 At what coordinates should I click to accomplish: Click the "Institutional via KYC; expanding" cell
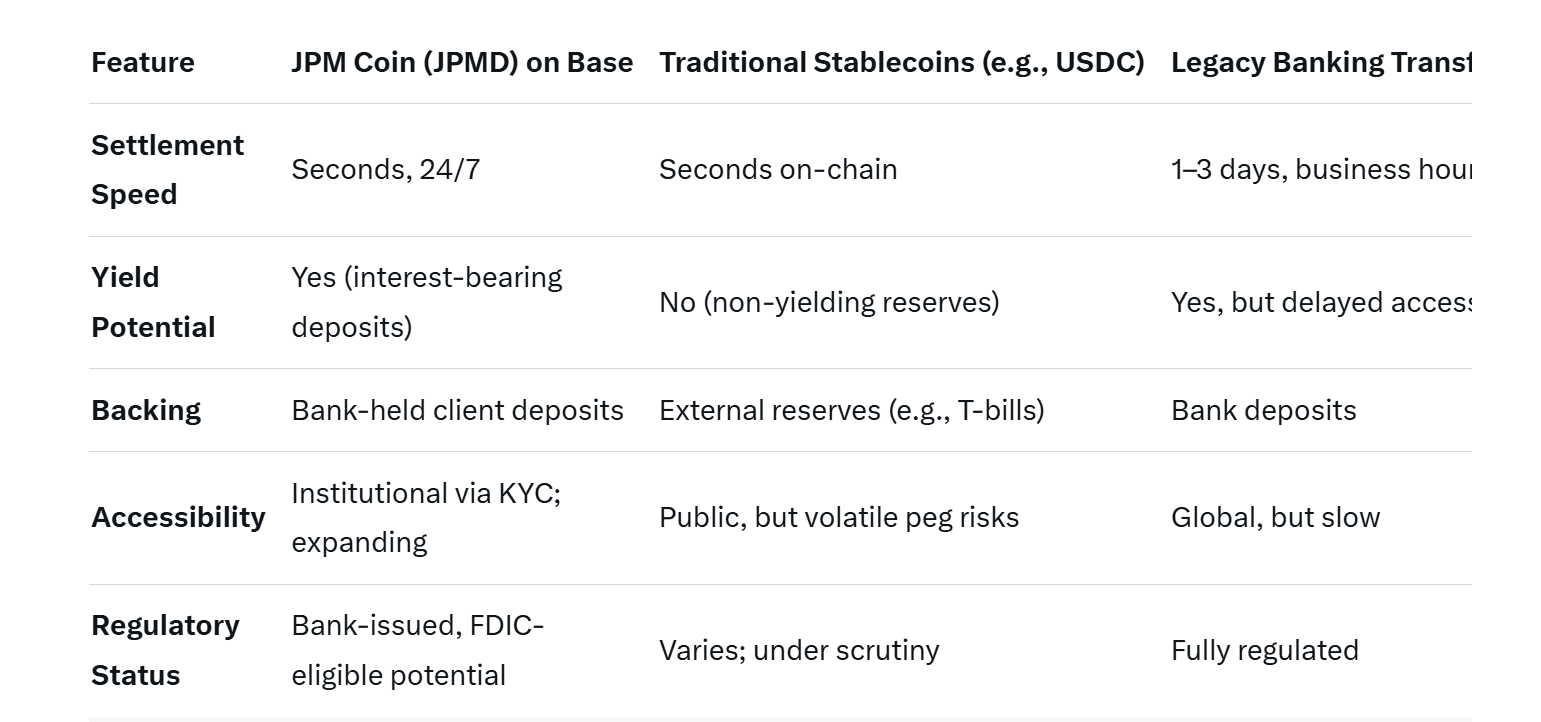tap(425, 517)
